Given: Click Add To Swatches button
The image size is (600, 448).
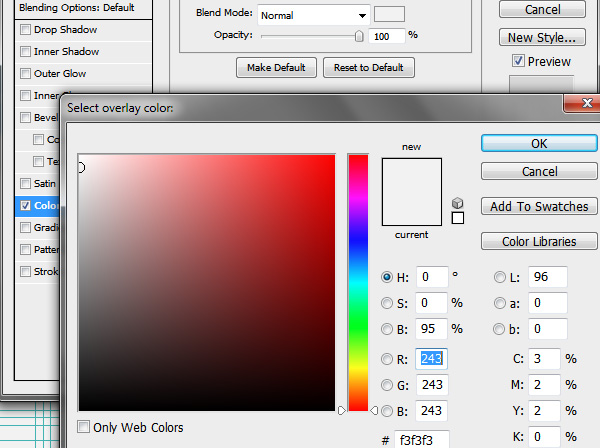Looking at the screenshot, I should coord(539,207).
